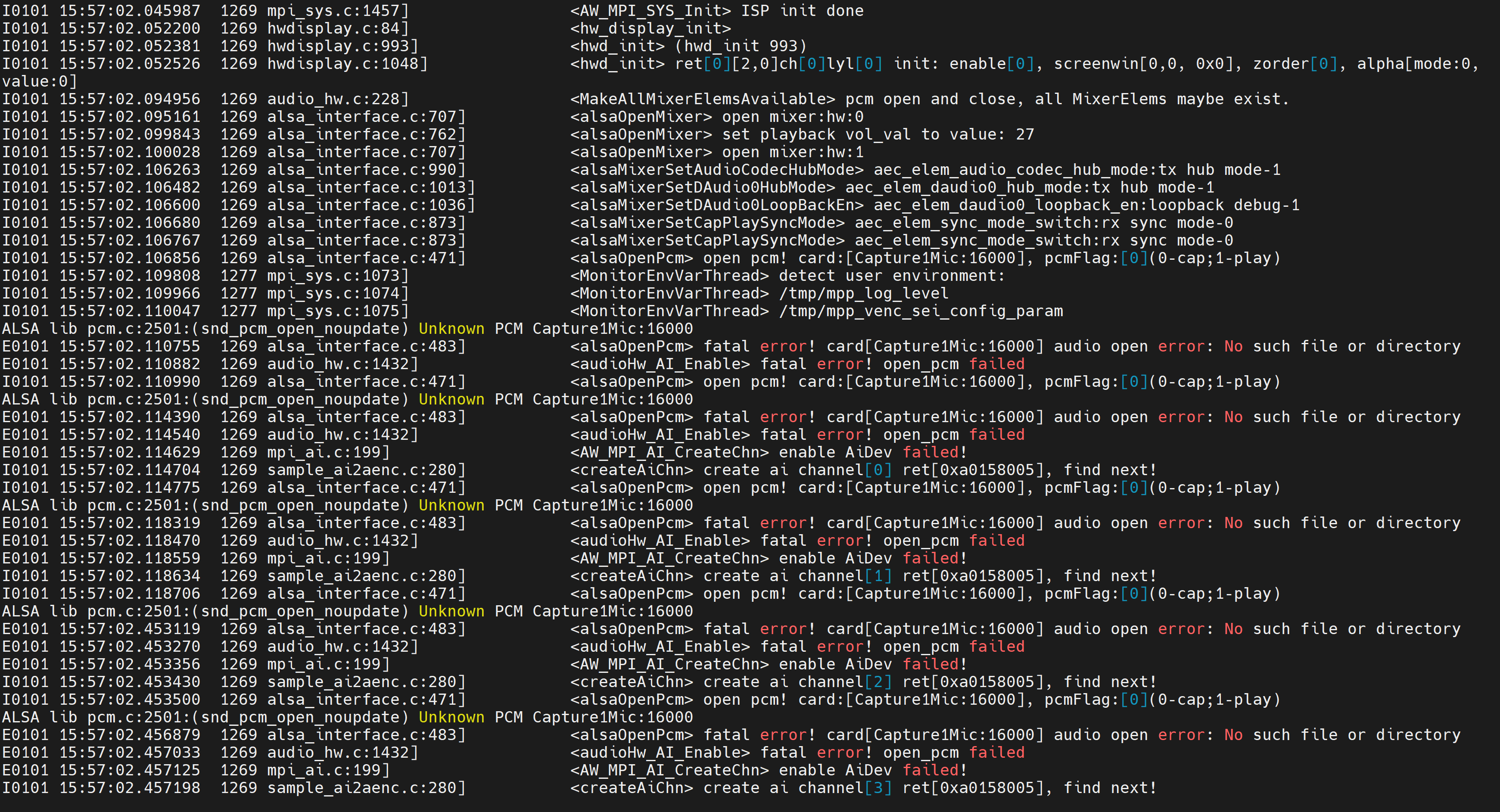
Task: Click the hwdisplay.c:993] source reference
Action: [x=342, y=45]
